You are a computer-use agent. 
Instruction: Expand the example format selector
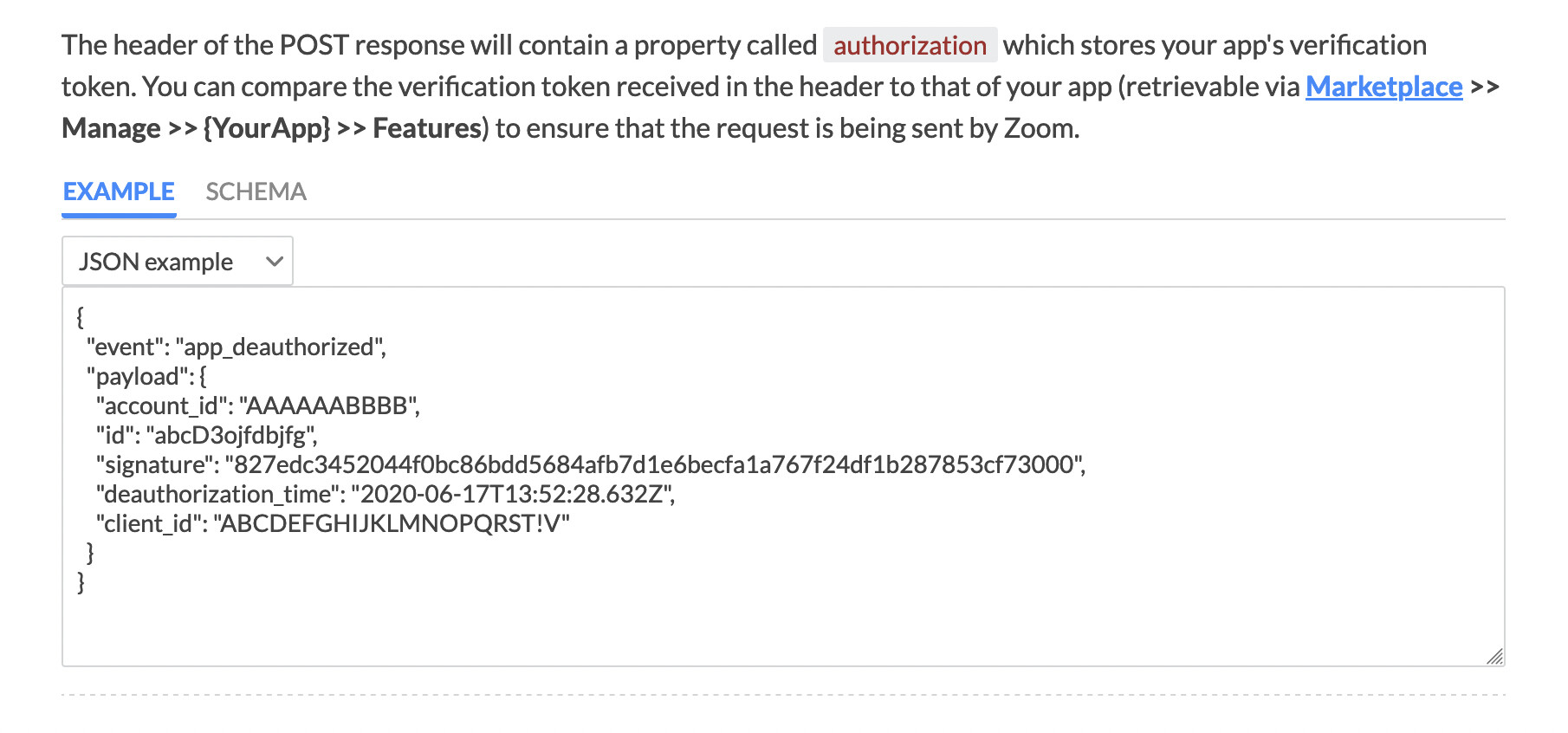pos(176,261)
